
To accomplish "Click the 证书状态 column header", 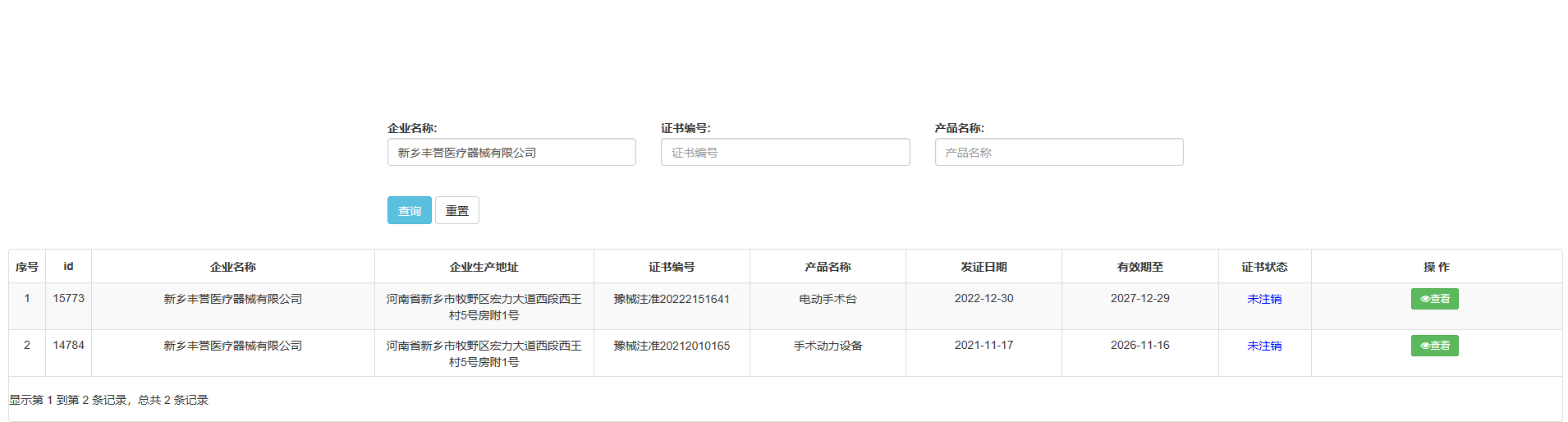I will click(x=1264, y=267).
